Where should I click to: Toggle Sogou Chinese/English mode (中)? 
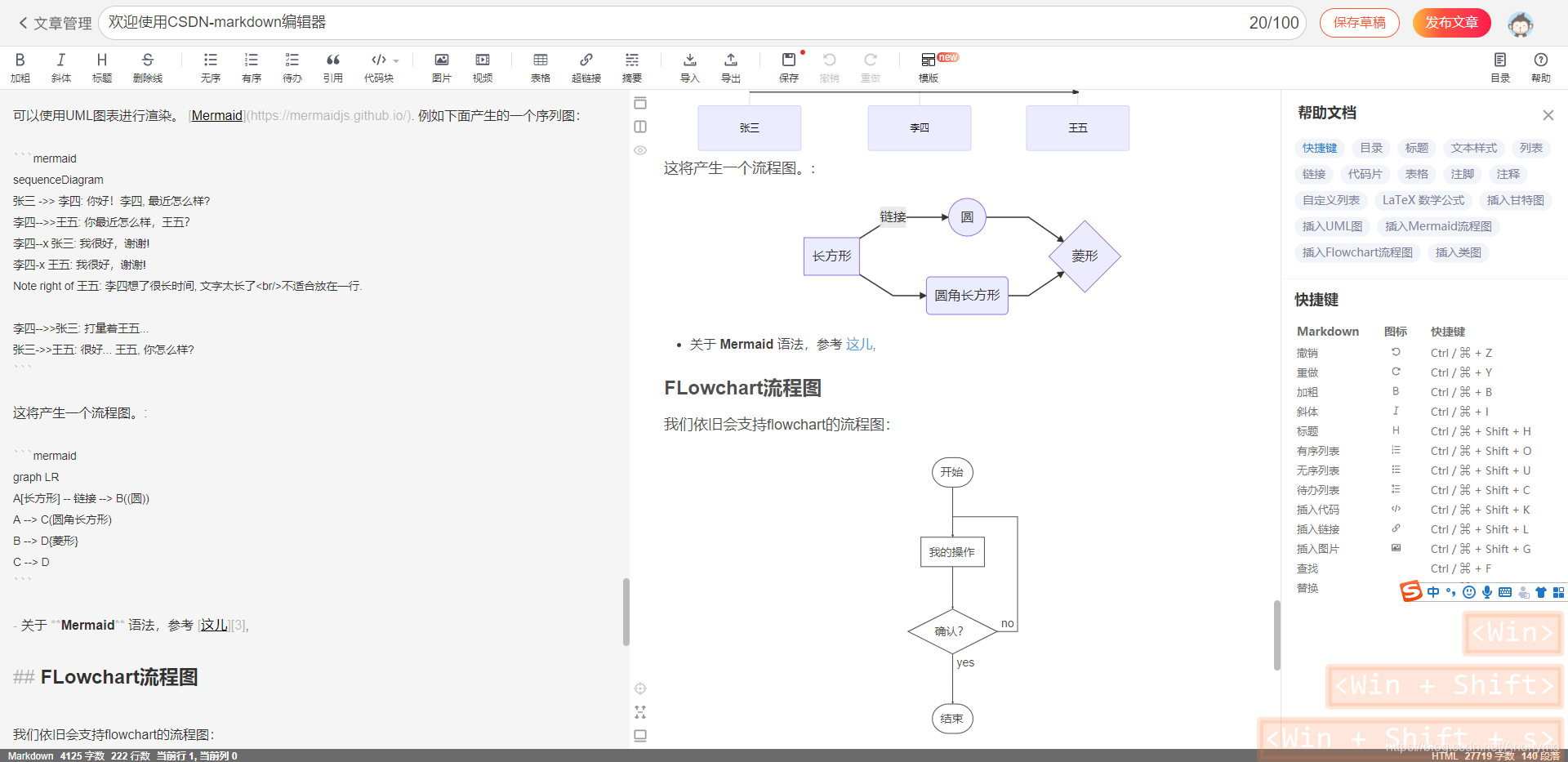coord(1433,592)
